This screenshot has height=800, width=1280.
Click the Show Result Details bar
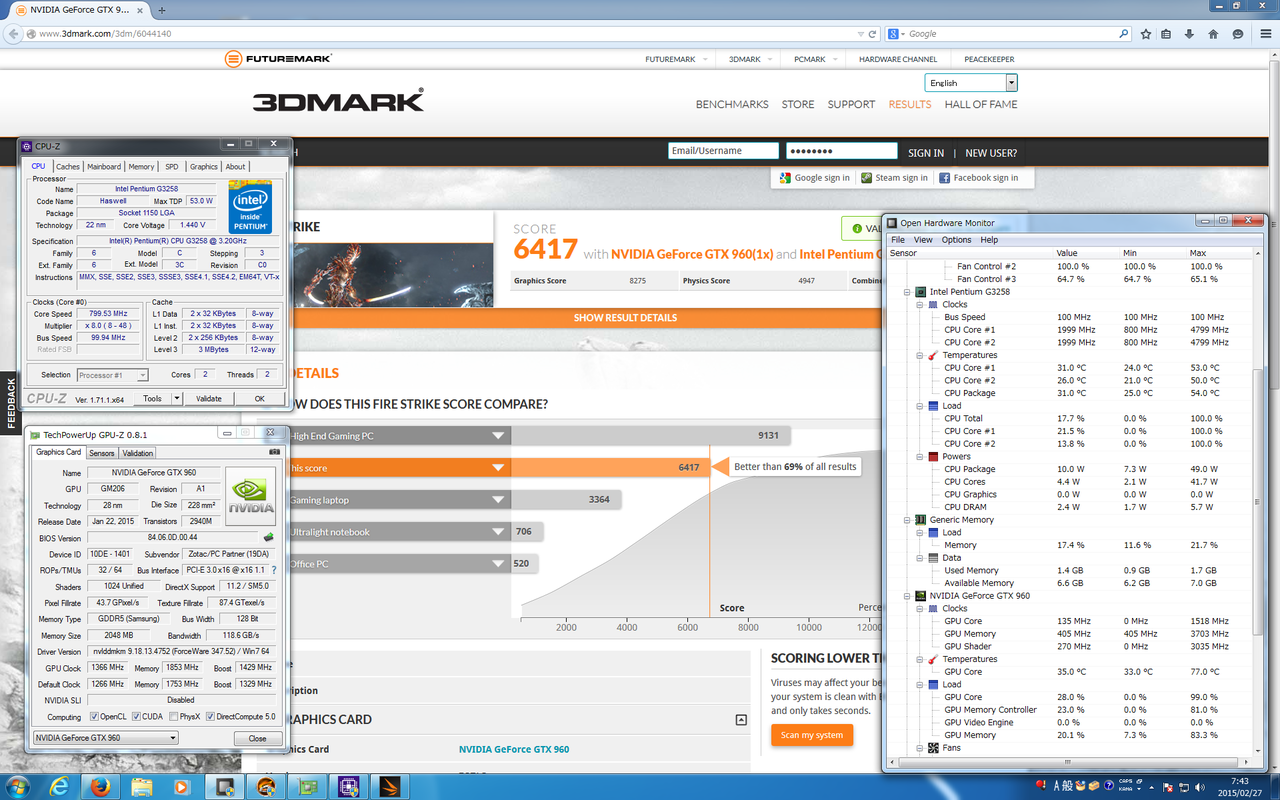coord(625,318)
